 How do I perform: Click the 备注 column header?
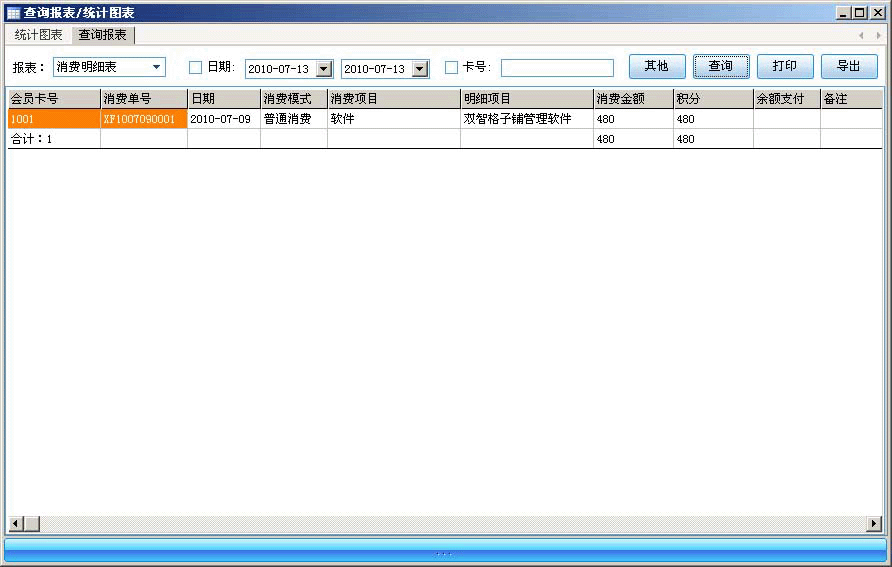852,99
